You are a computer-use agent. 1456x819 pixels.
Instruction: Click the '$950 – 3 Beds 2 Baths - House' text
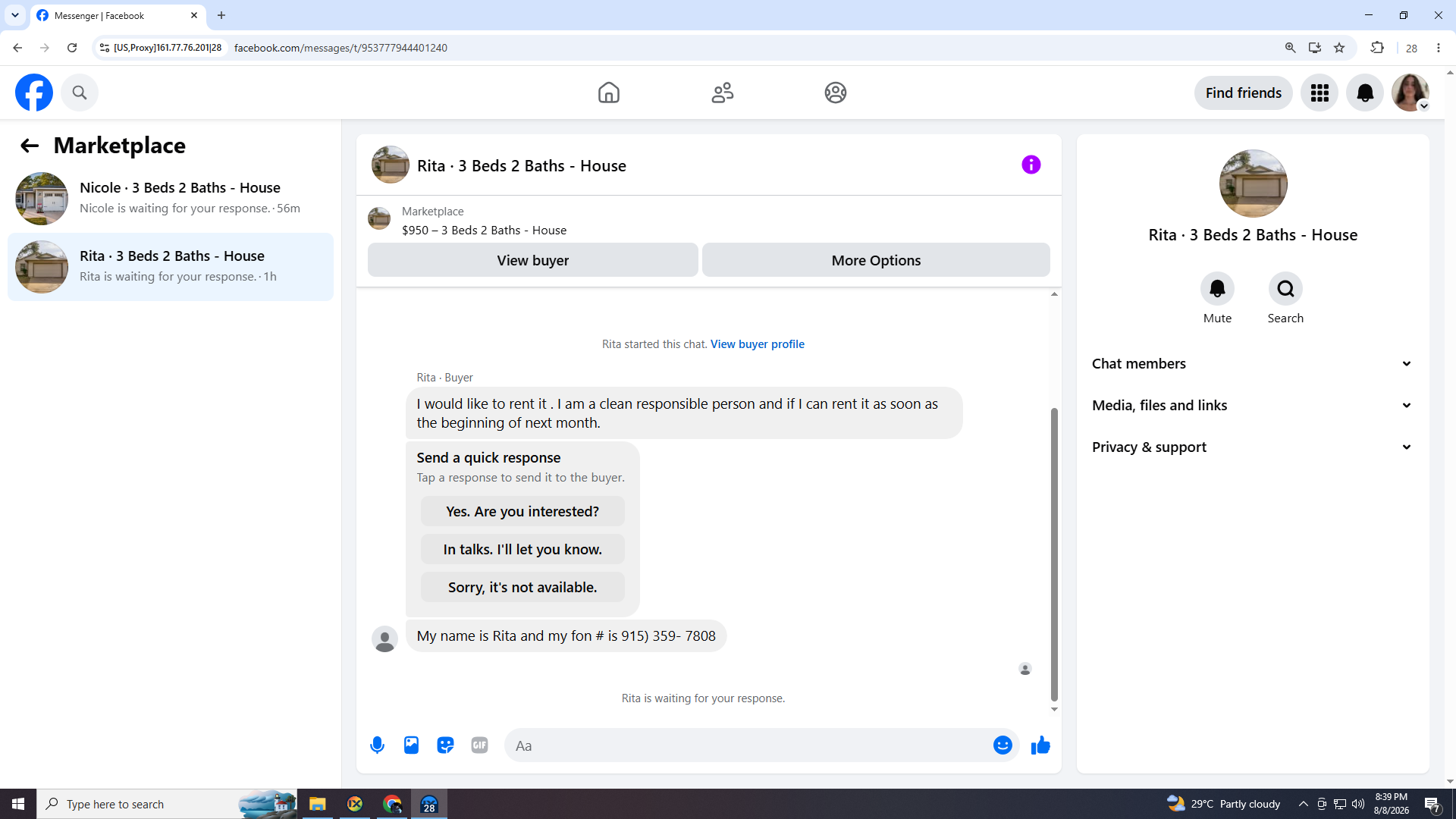(484, 231)
